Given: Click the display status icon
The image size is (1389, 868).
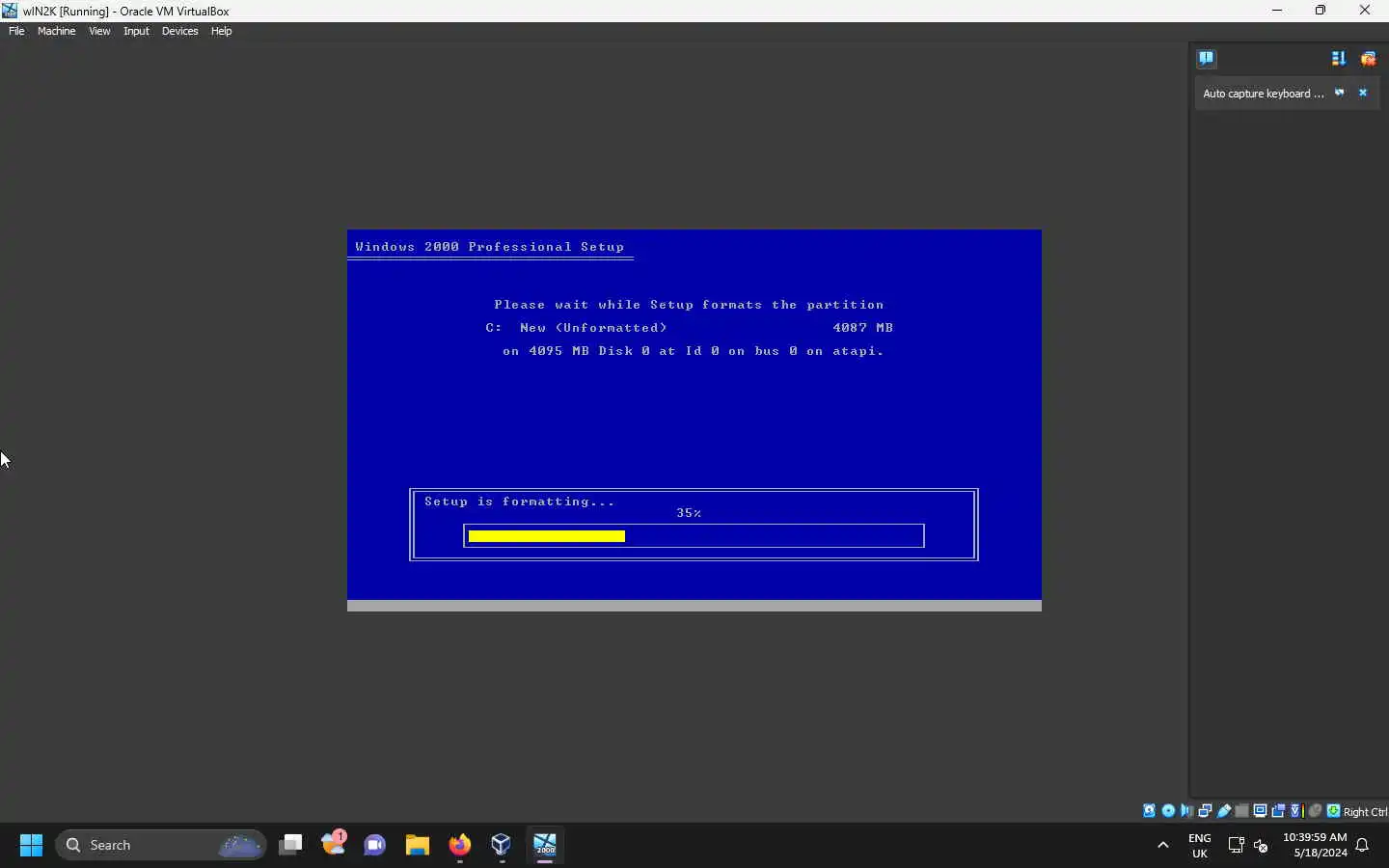Looking at the screenshot, I should click(x=1260, y=811).
